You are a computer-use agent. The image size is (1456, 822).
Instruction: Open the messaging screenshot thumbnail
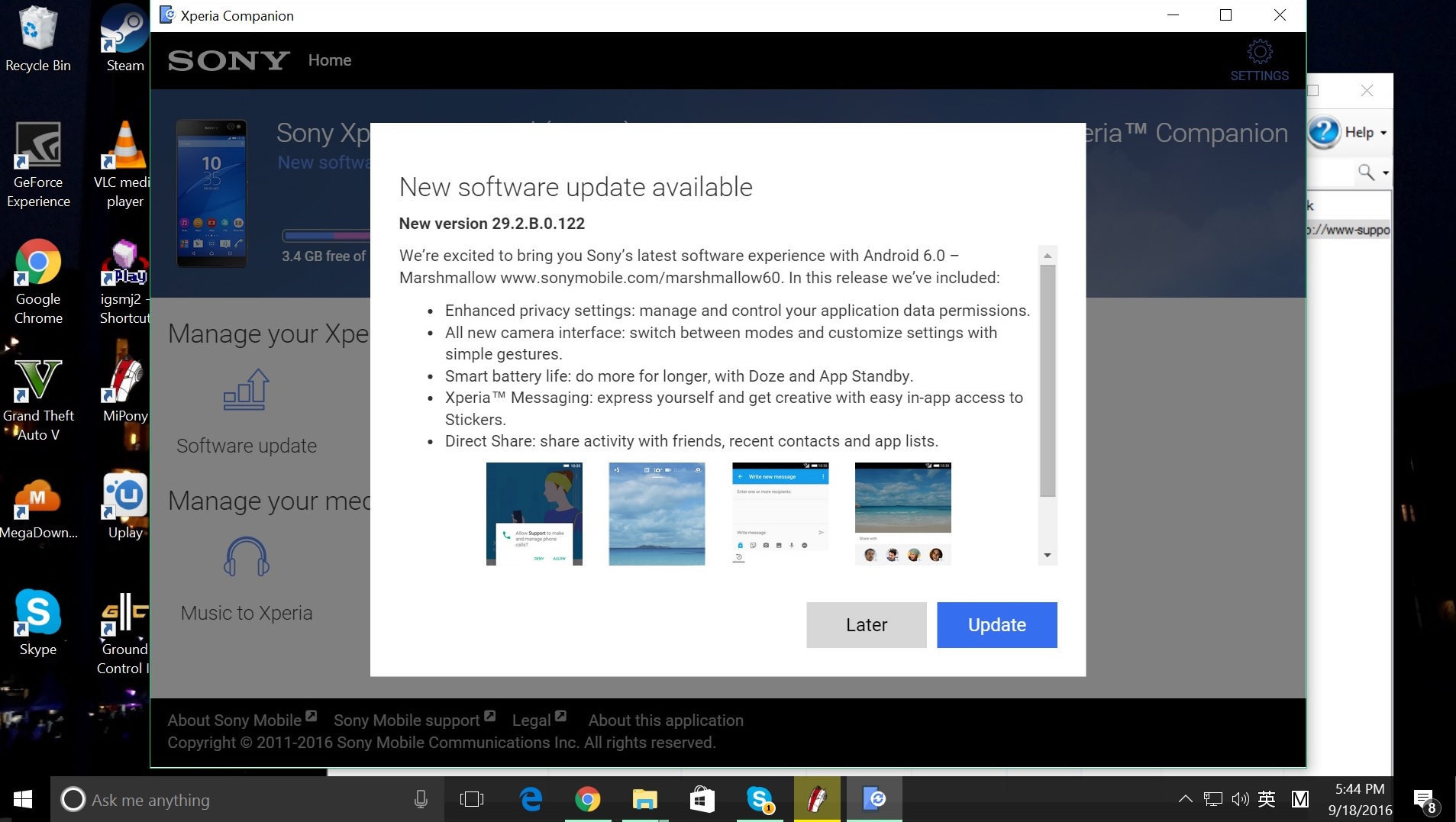(x=780, y=514)
